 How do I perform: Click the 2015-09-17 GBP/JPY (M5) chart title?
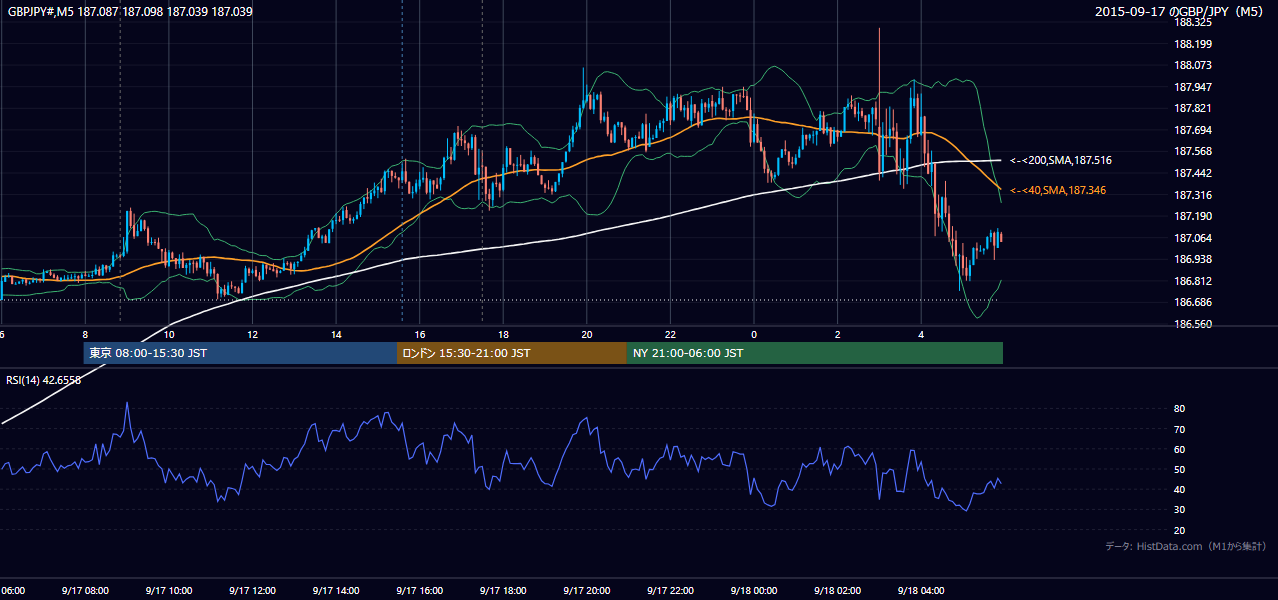[1181, 12]
